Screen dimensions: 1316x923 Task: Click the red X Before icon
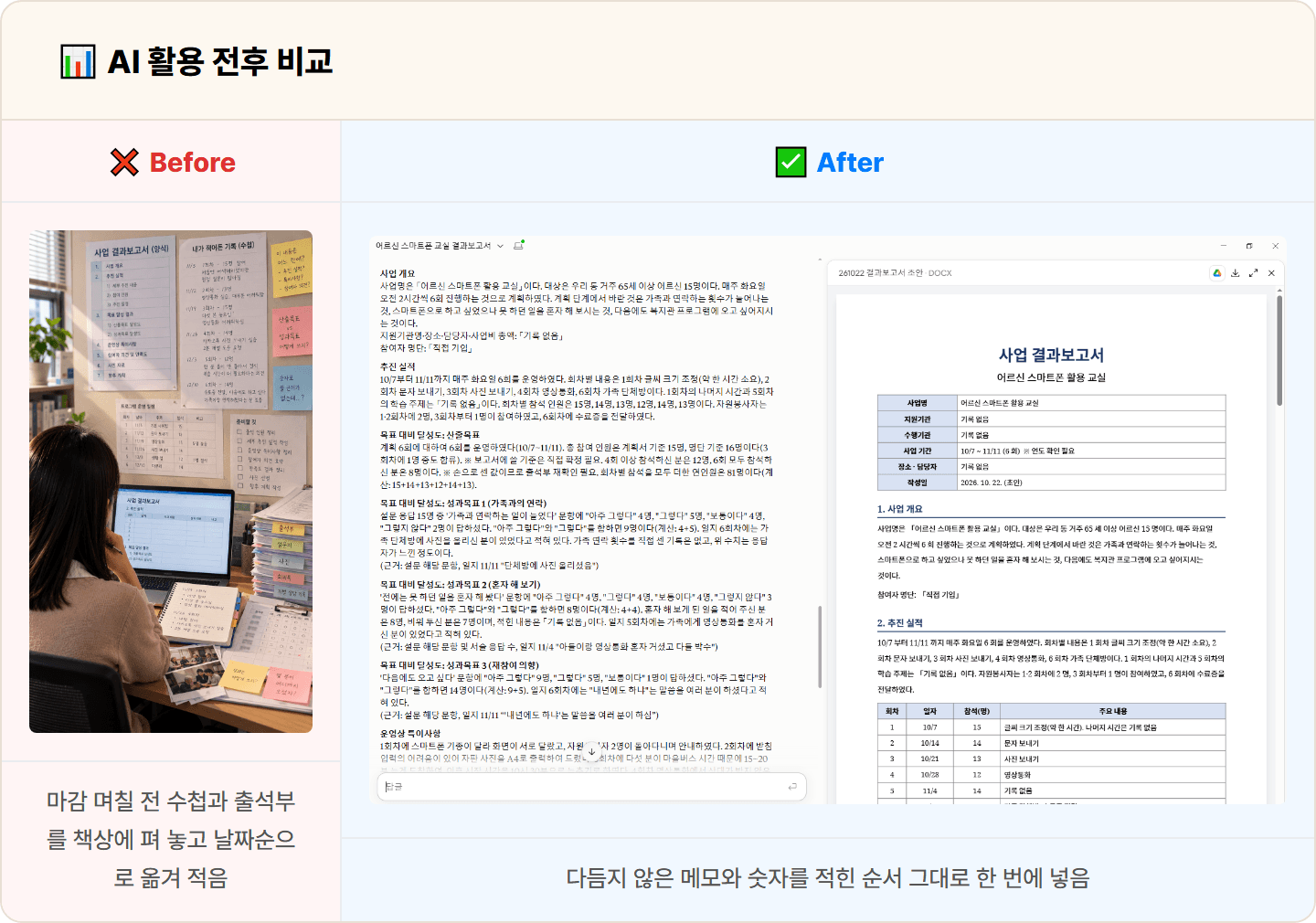[x=124, y=163]
